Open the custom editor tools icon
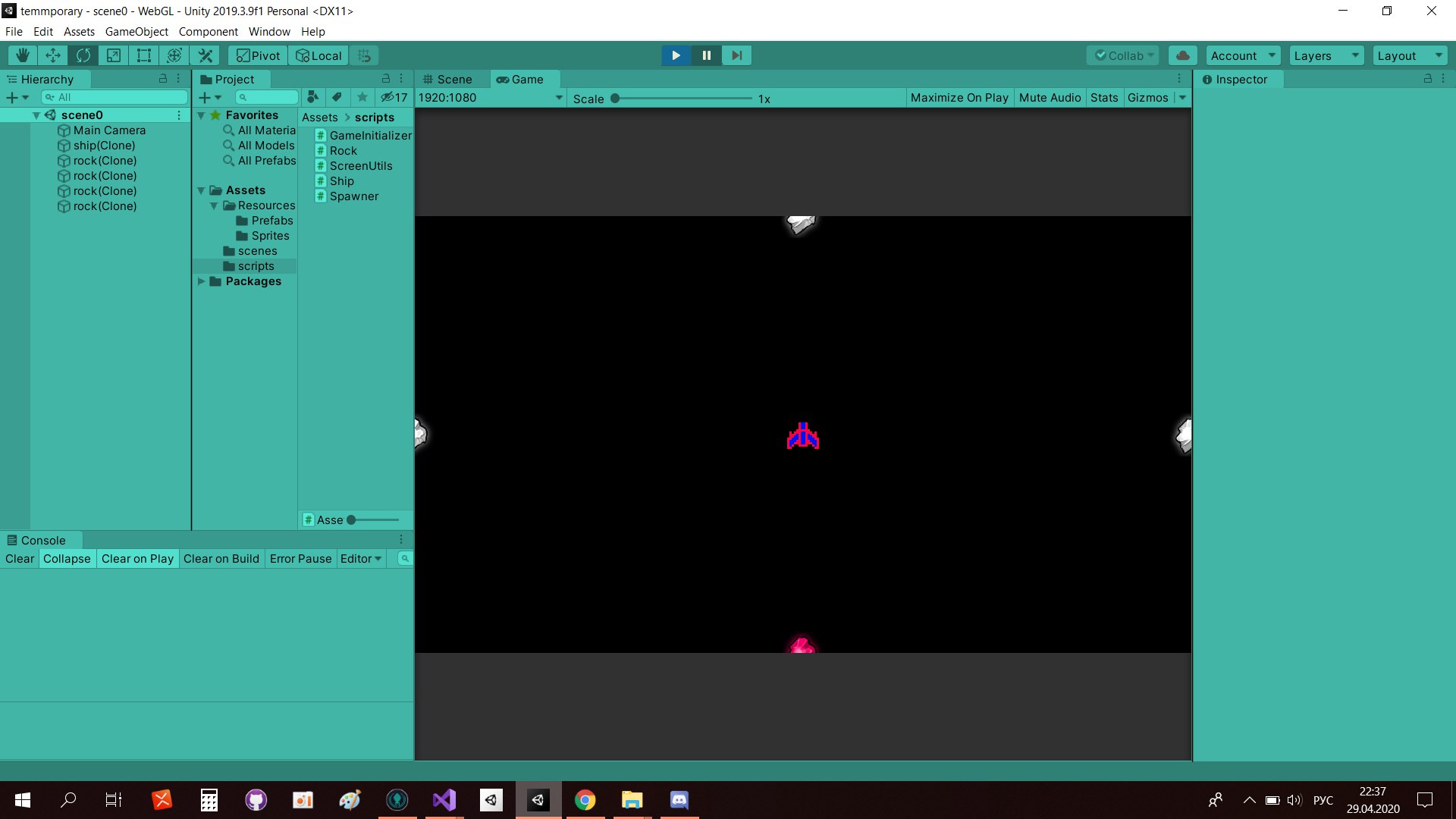Viewport: 1456px width, 819px height. [x=205, y=55]
